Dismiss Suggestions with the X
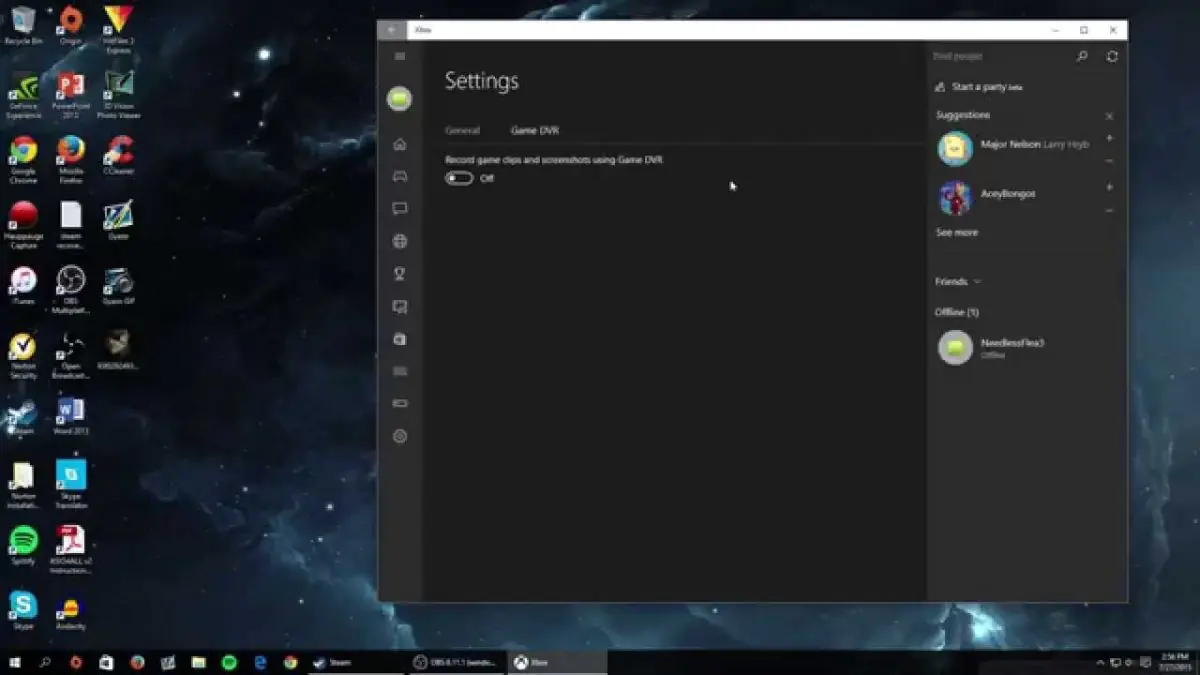This screenshot has height=675, width=1200. [x=1110, y=115]
